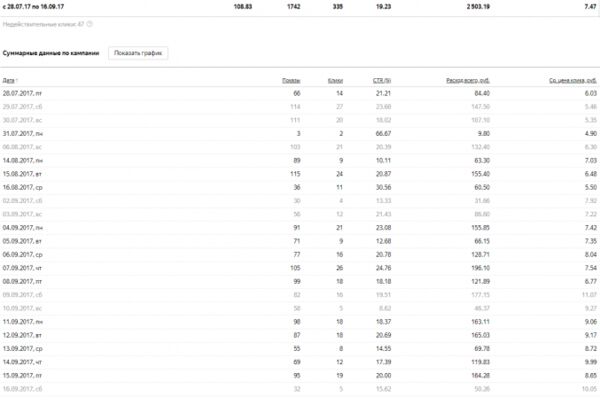Click the Показать график button
Image resolution: width=600 pixels, height=400 pixels.
click(x=138, y=53)
